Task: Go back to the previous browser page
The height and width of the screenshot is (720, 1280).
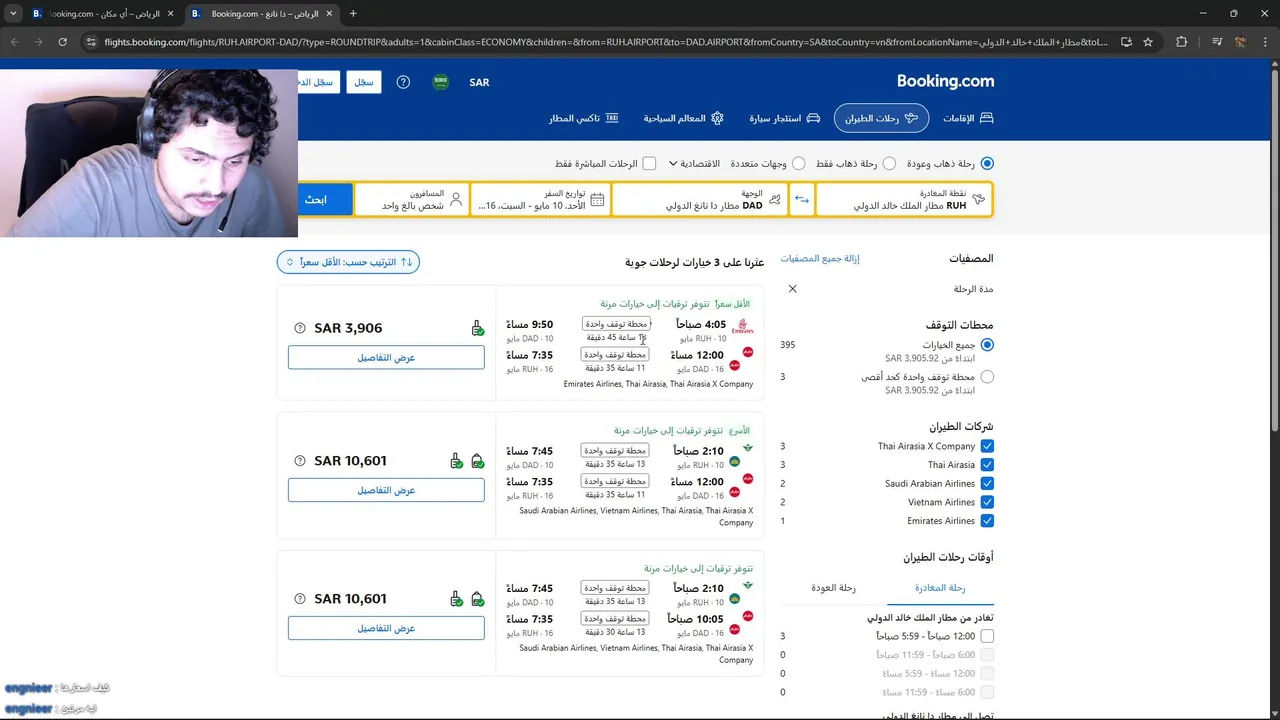Action: pyautogui.click(x=14, y=42)
